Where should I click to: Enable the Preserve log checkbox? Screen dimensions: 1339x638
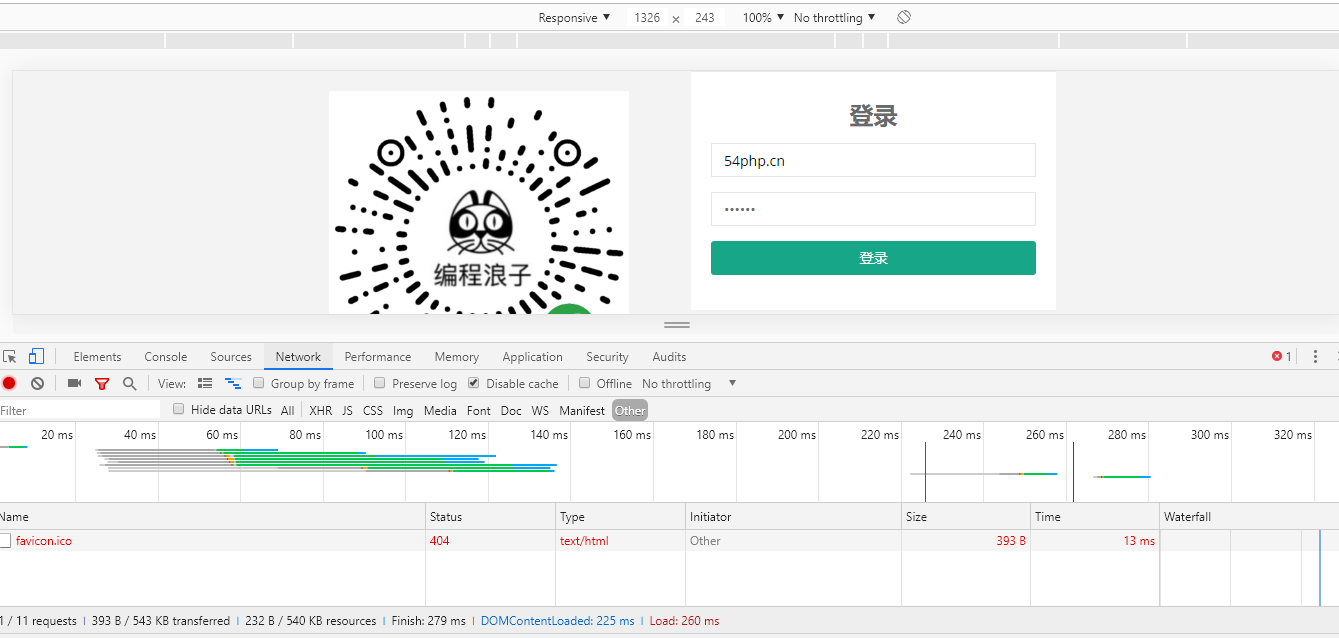(380, 383)
